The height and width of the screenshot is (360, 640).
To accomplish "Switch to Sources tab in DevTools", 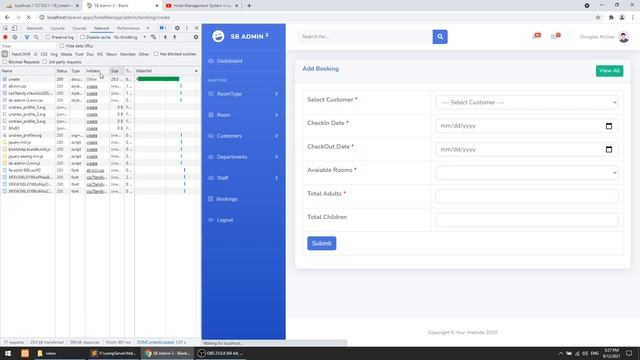I will 79,28.
